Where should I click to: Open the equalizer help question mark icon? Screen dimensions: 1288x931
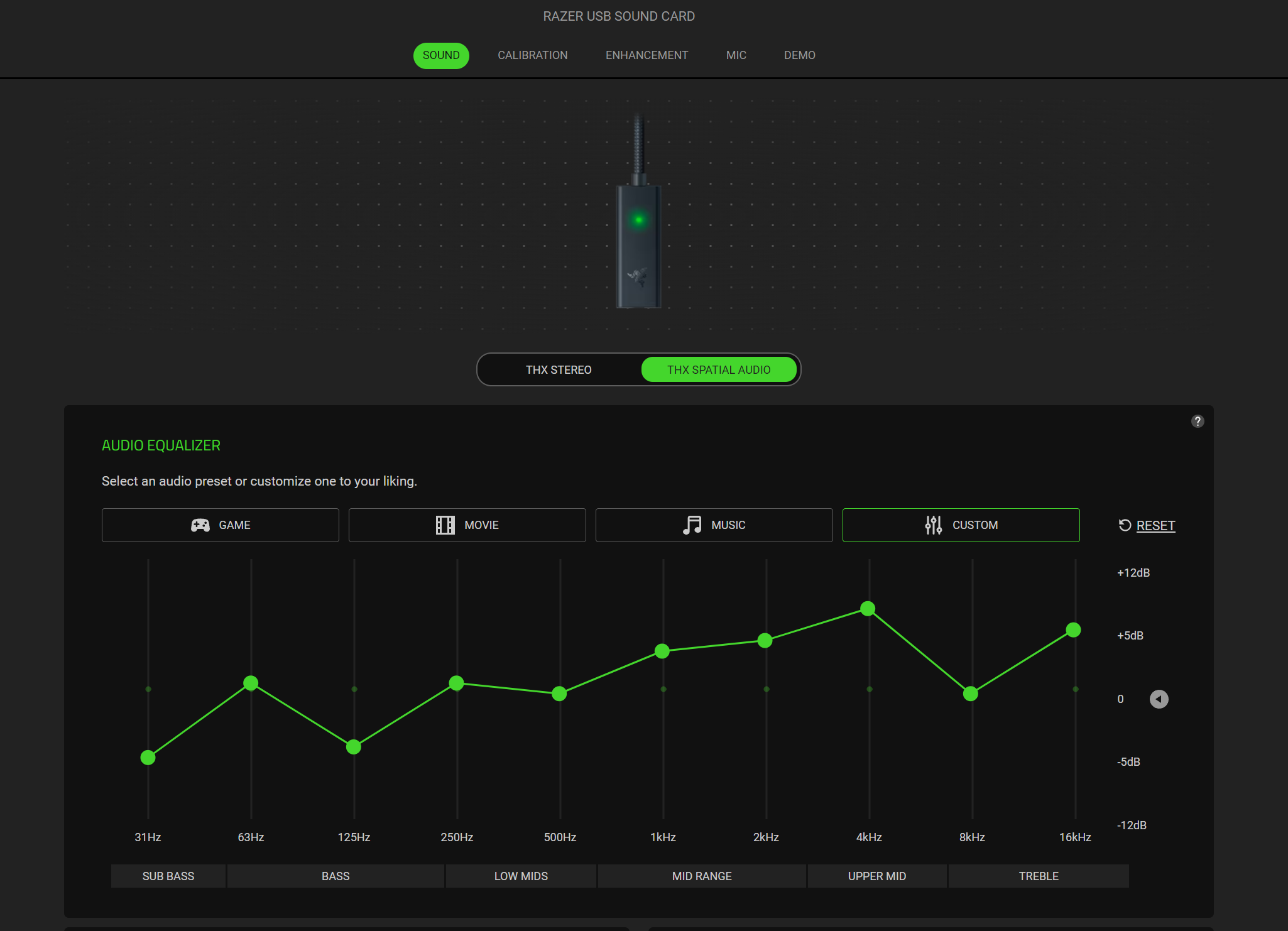[1198, 422]
